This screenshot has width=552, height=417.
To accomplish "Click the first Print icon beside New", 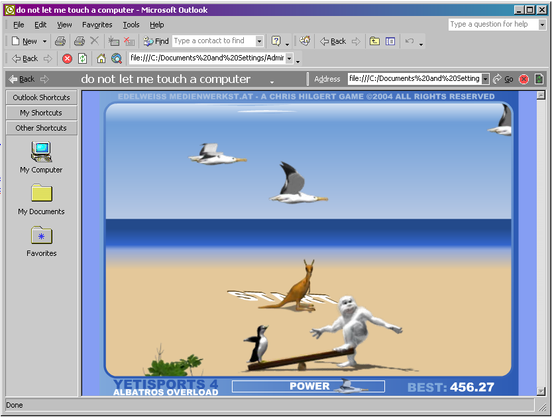I will (x=60, y=41).
